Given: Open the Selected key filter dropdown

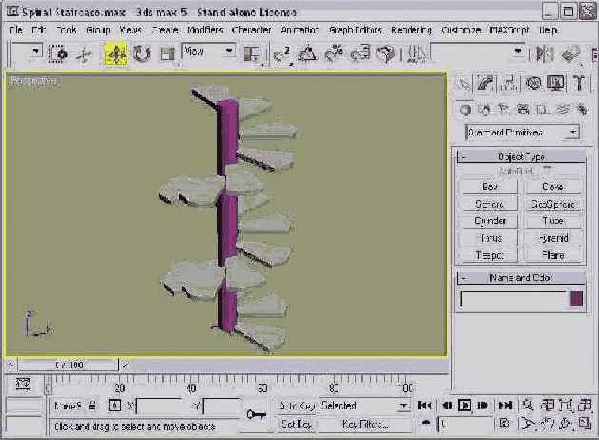Looking at the screenshot, I should click(x=403, y=406).
